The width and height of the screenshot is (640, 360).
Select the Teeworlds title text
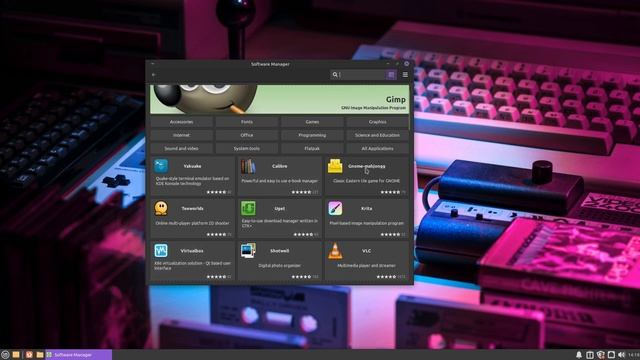pos(192,209)
